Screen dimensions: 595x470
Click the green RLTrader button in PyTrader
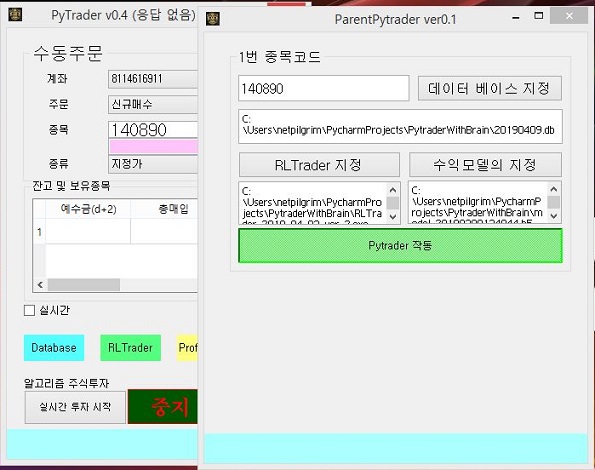[130, 347]
